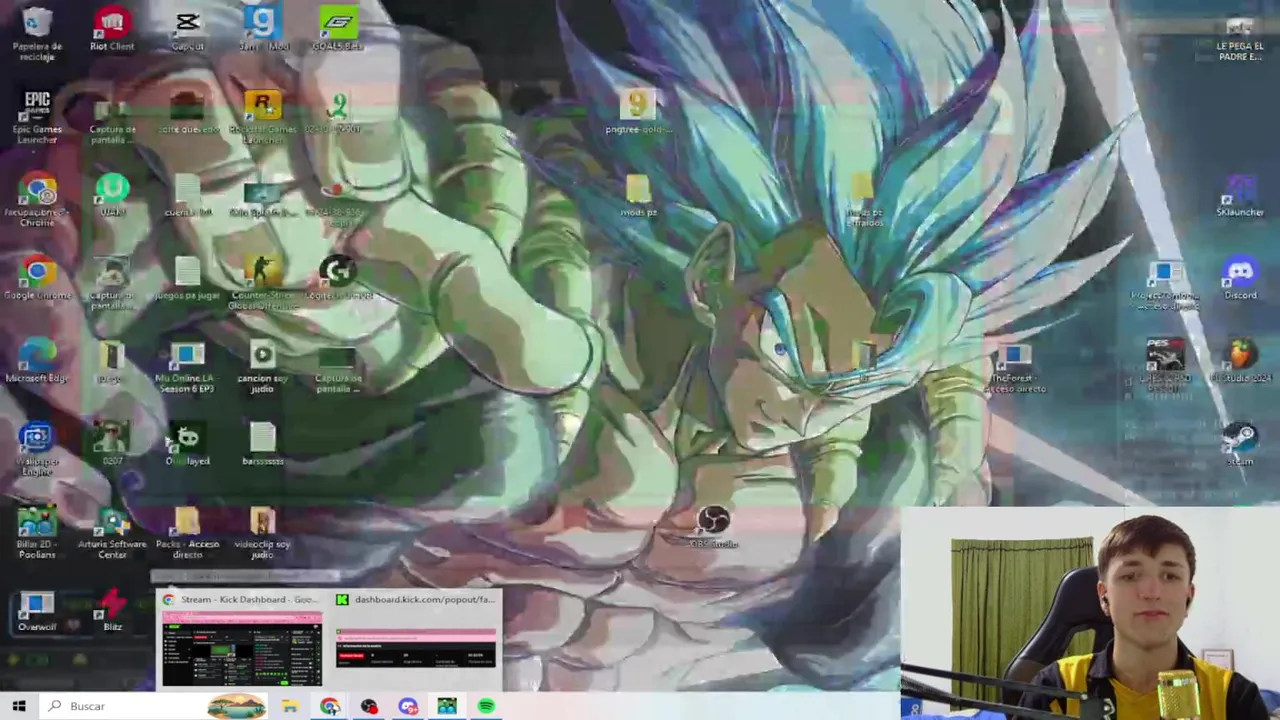Launch SKlauncher from the desktop
The image size is (1280, 720).
tap(1240, 196)
